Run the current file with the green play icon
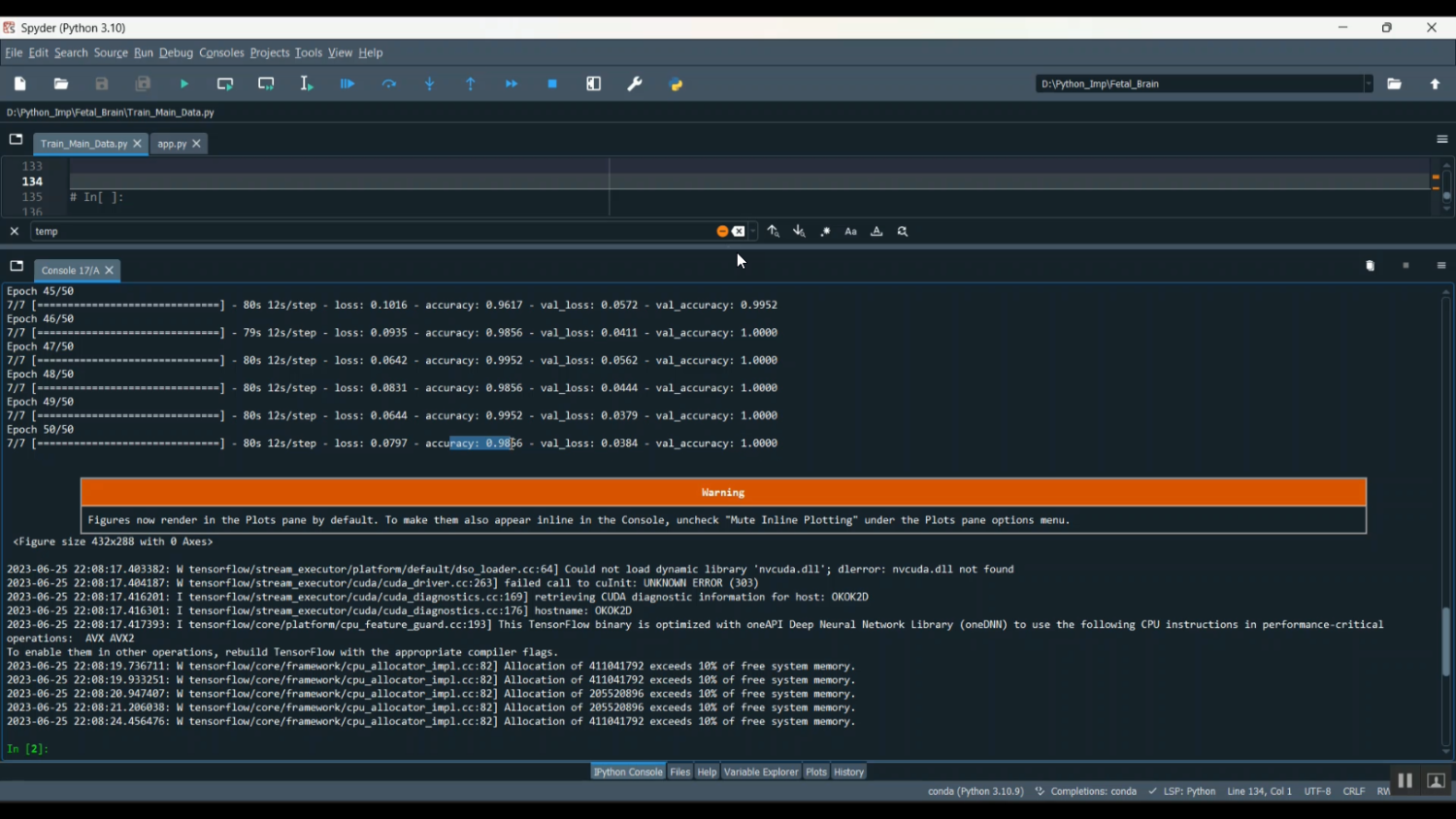 184,84
